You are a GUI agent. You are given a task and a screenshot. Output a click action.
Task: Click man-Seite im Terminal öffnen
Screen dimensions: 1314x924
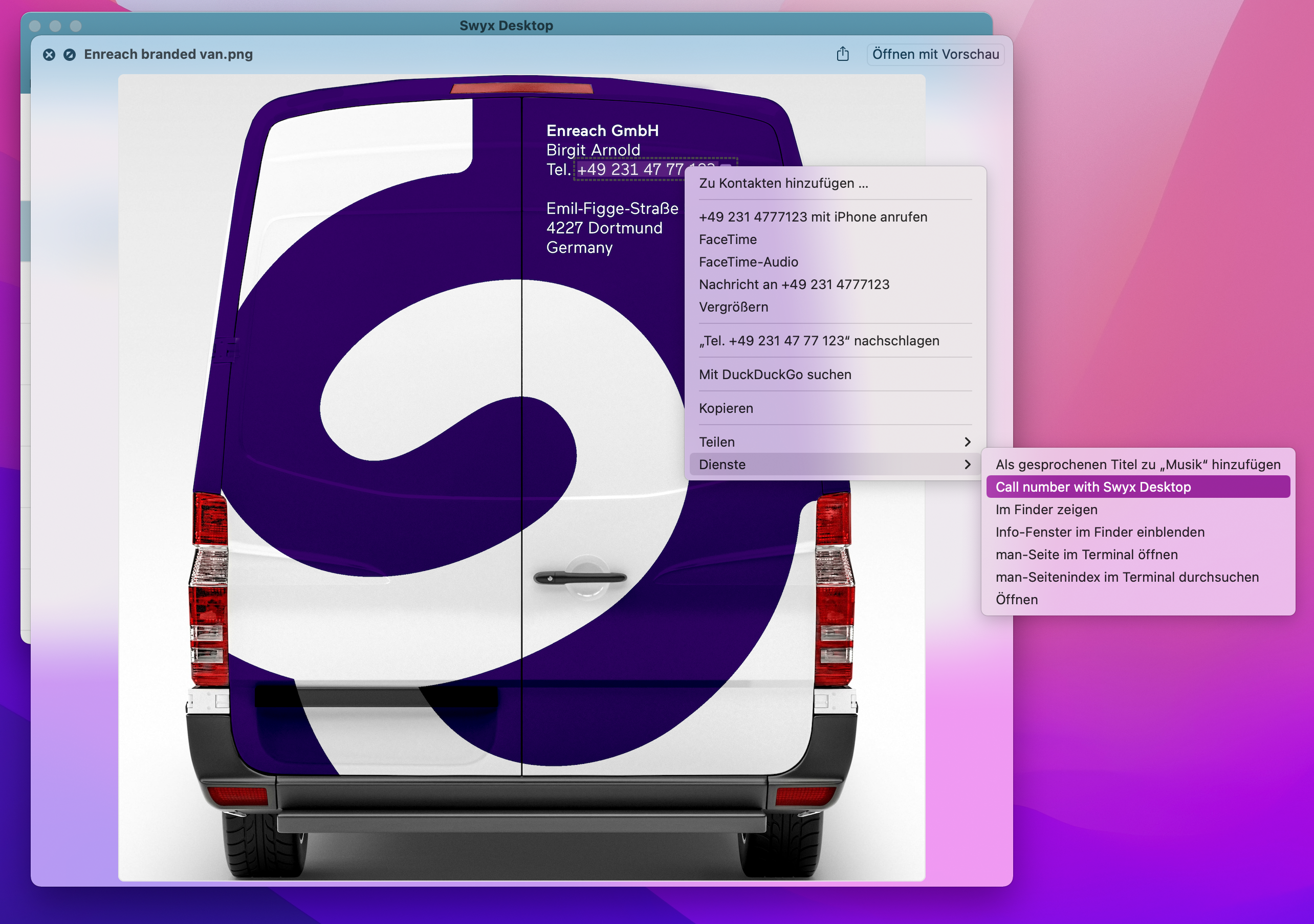tap(1086, 555)
